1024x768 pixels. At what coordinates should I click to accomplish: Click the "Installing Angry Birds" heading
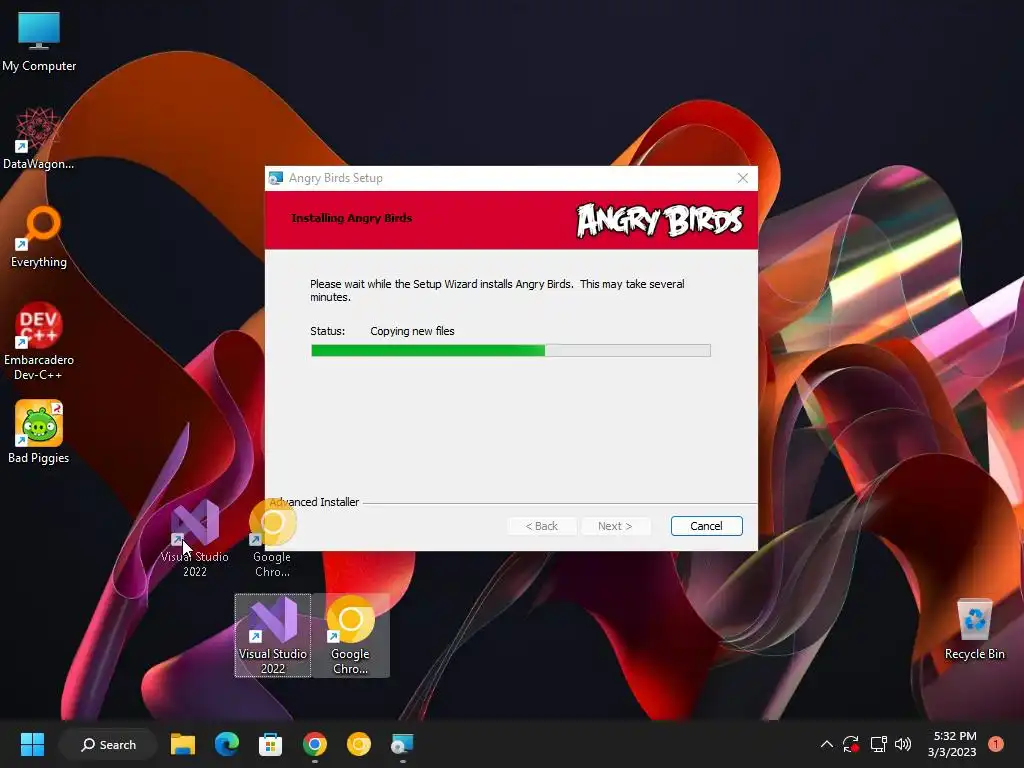[x=351, y=218]
